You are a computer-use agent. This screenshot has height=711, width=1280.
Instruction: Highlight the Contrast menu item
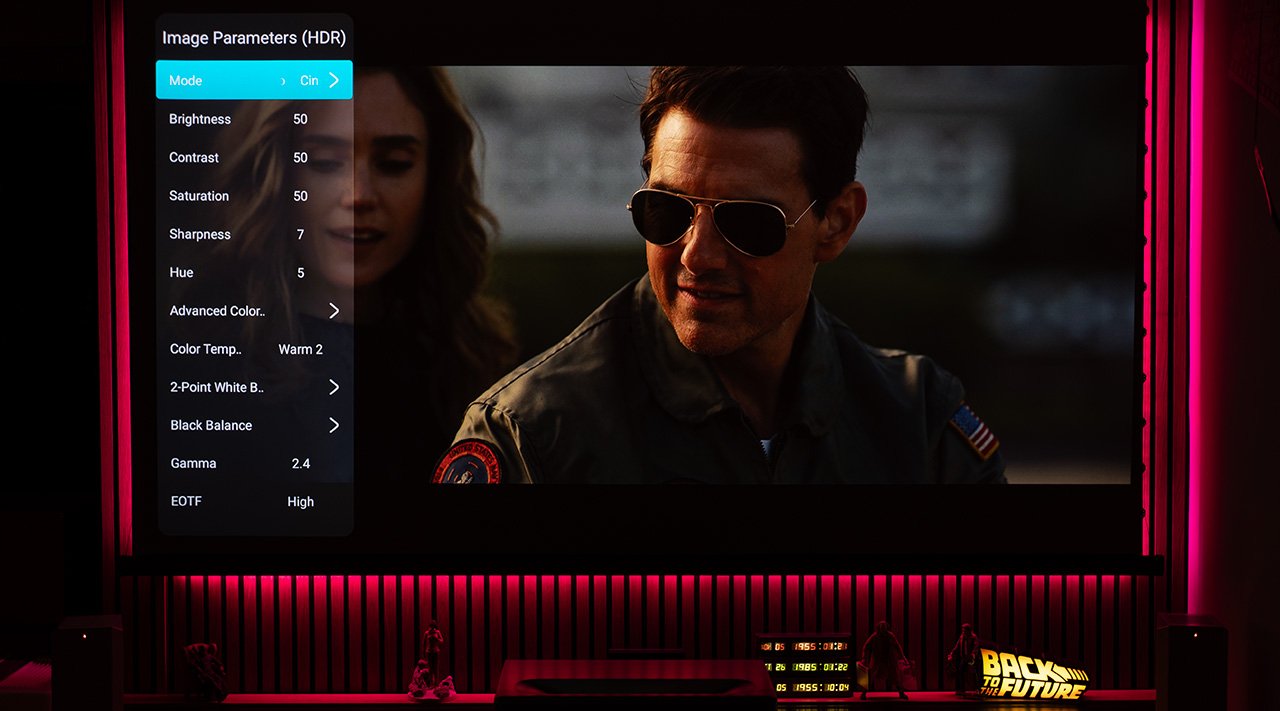[x=194, y=158]
